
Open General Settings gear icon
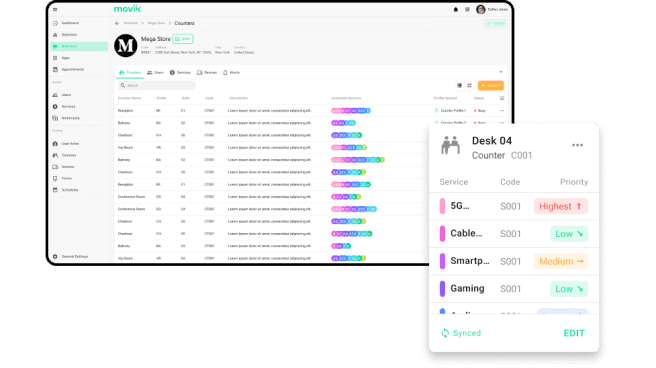tap(55, 256)
